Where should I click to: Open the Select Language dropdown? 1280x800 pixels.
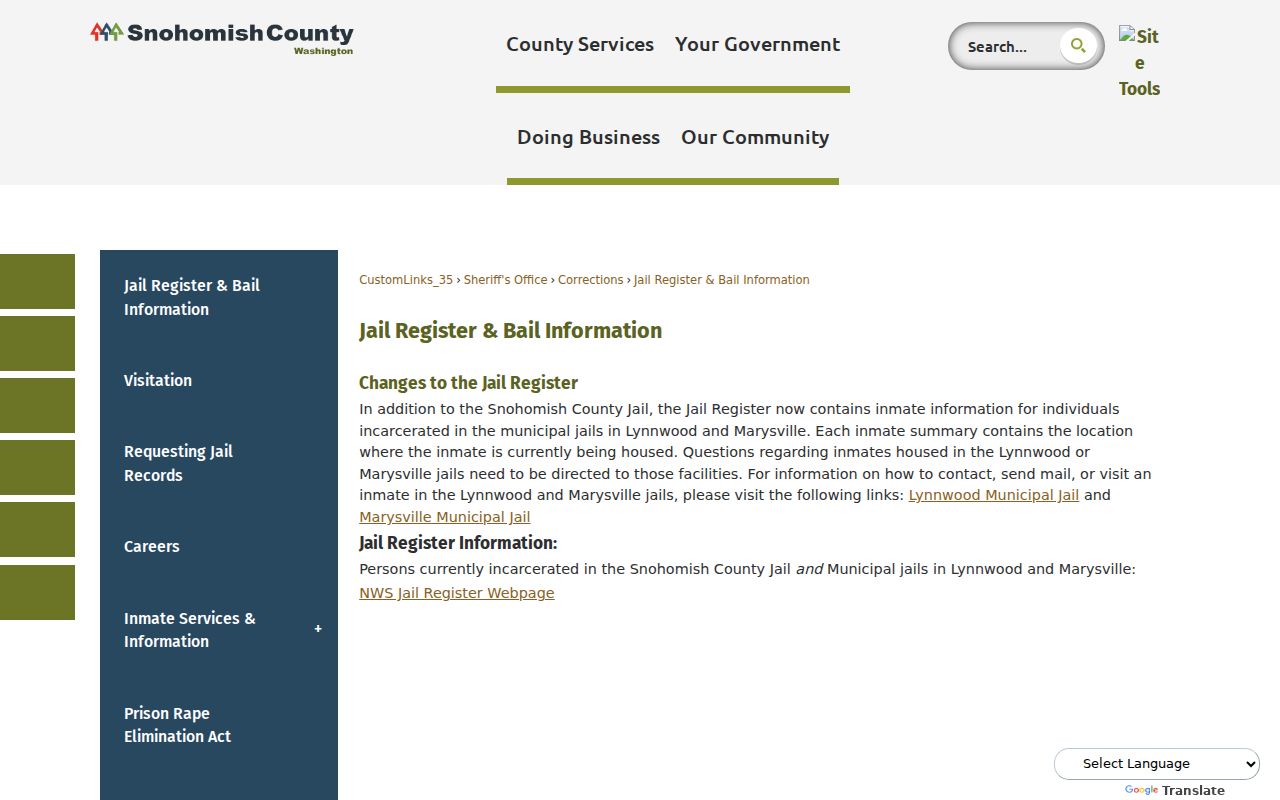1157,764
